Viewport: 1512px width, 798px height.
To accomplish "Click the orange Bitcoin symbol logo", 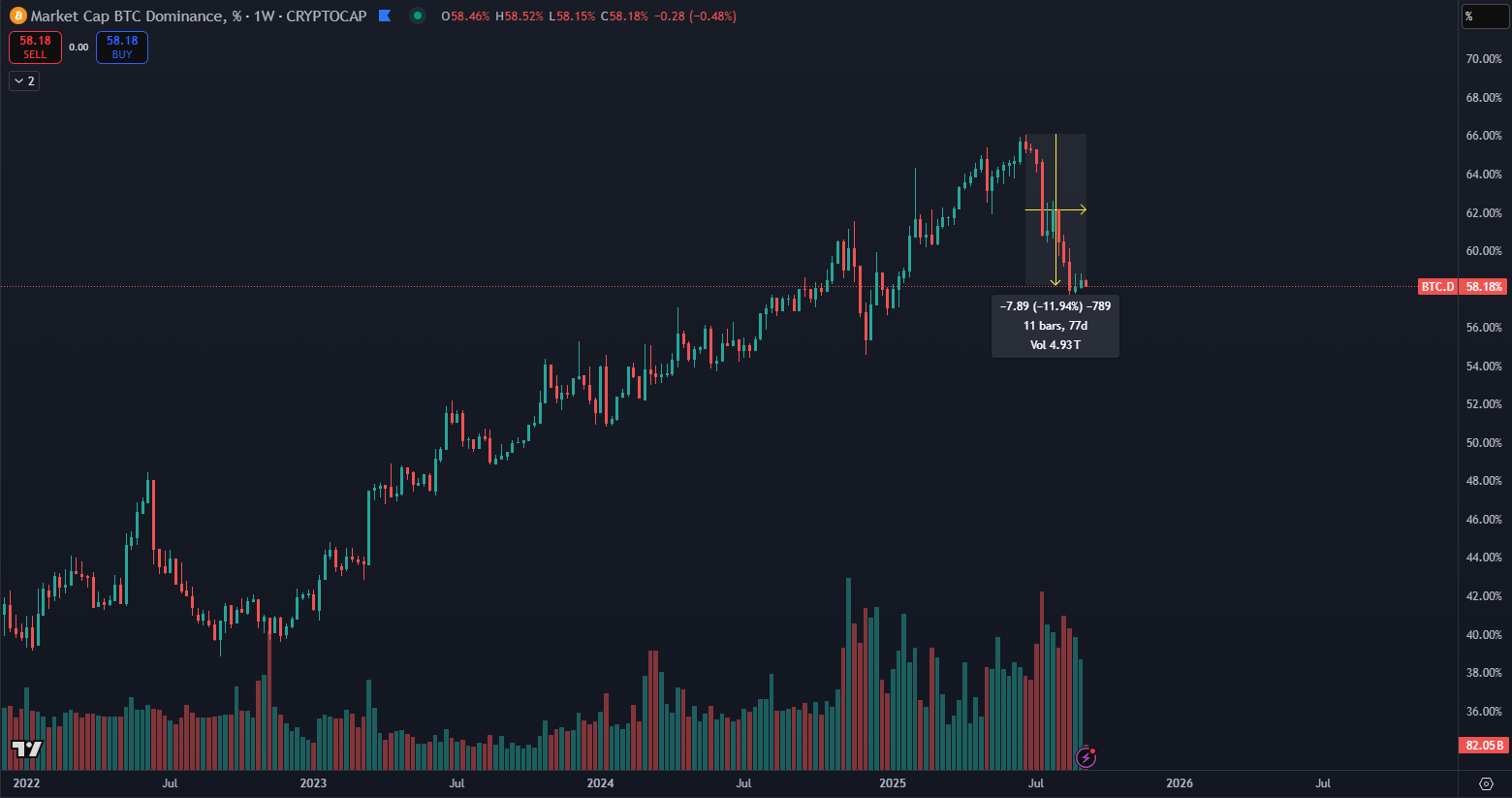I will pyautogui.click(x=17, y=16).
